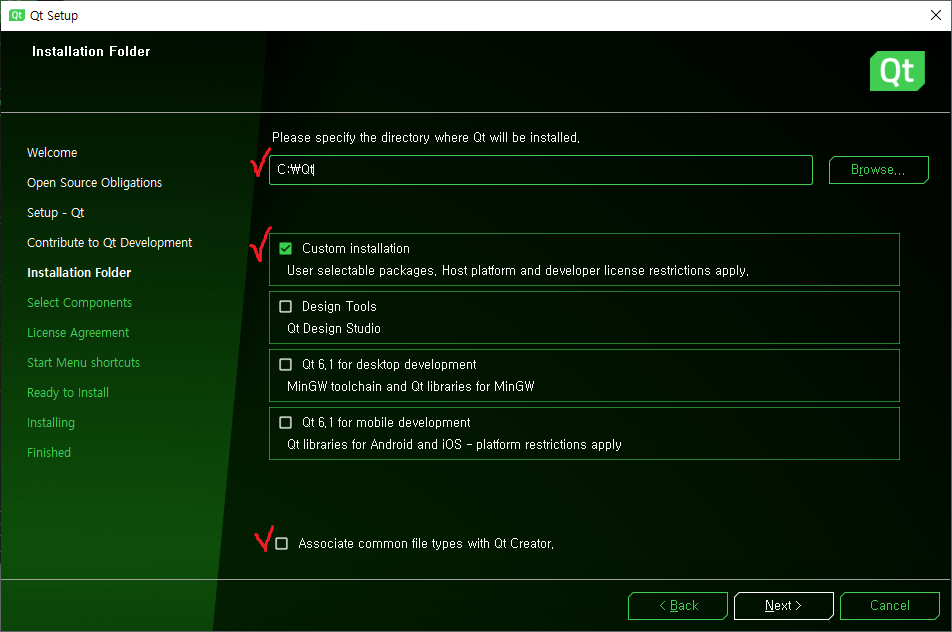Check Qt 6.1 for desktop development

(x=286, y=365)
